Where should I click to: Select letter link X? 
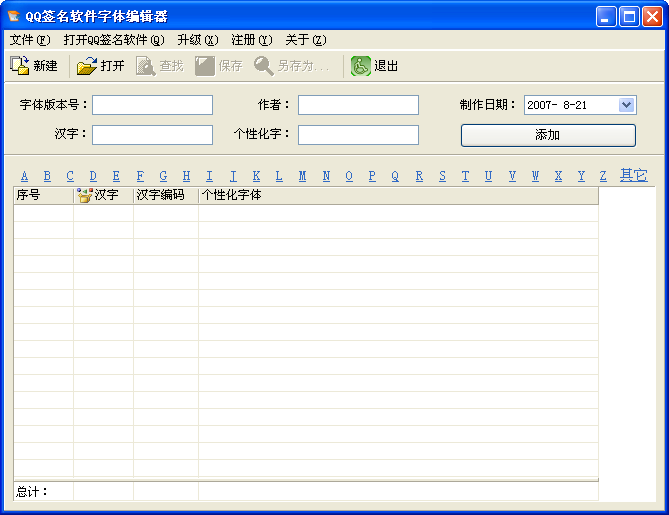click(558, 176)
